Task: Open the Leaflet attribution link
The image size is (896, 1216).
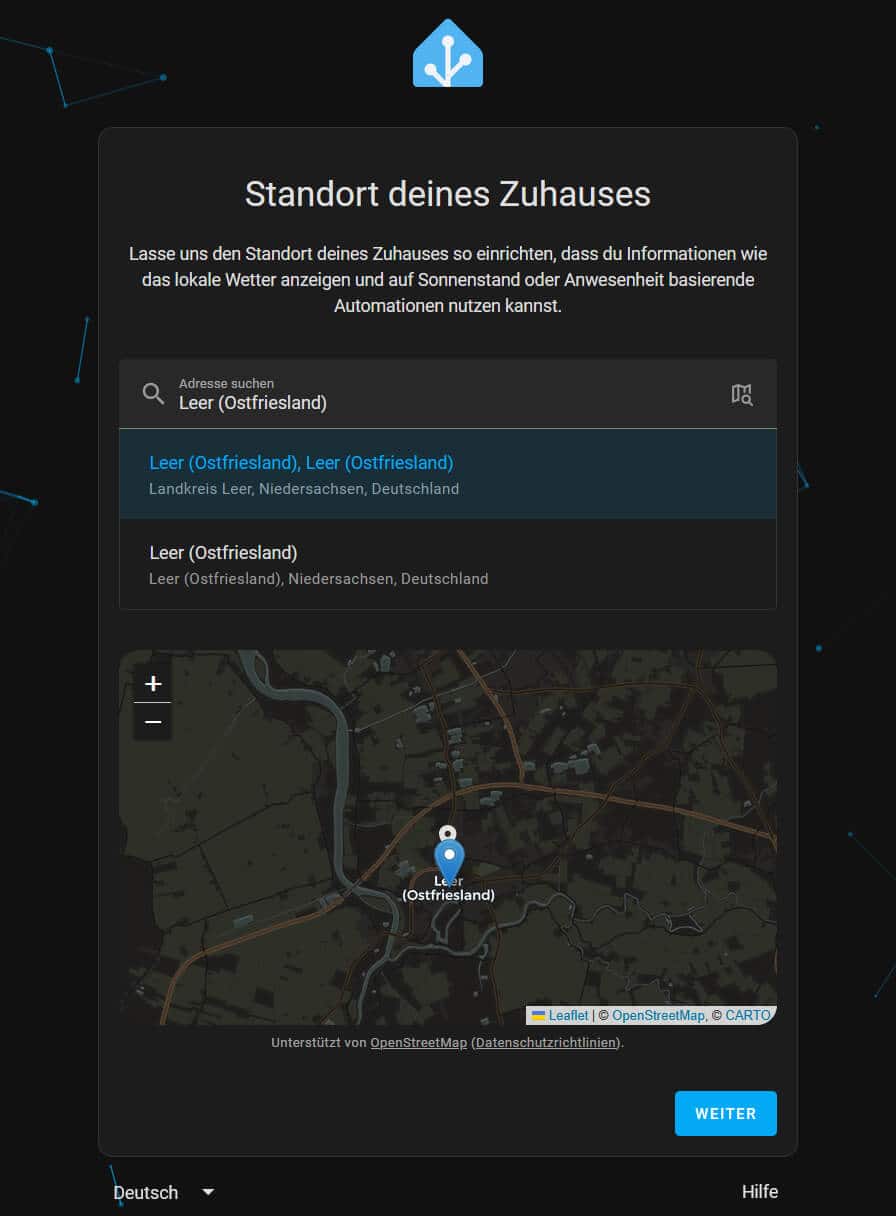Action: click(x=567, y=1015)
